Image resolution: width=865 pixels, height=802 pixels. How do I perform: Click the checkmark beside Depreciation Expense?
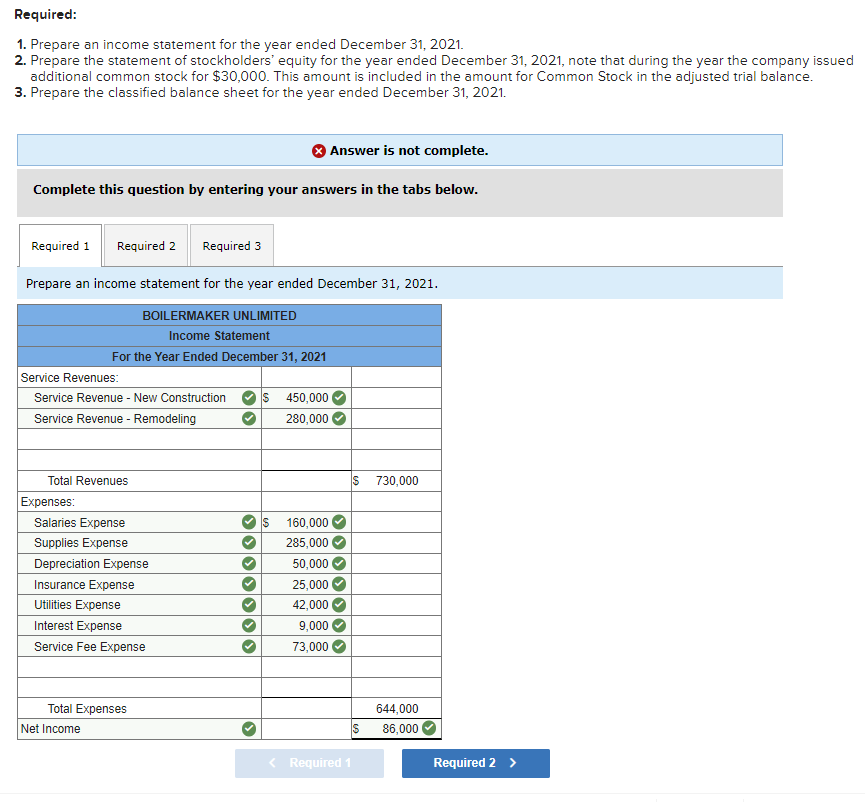(248, 563)
